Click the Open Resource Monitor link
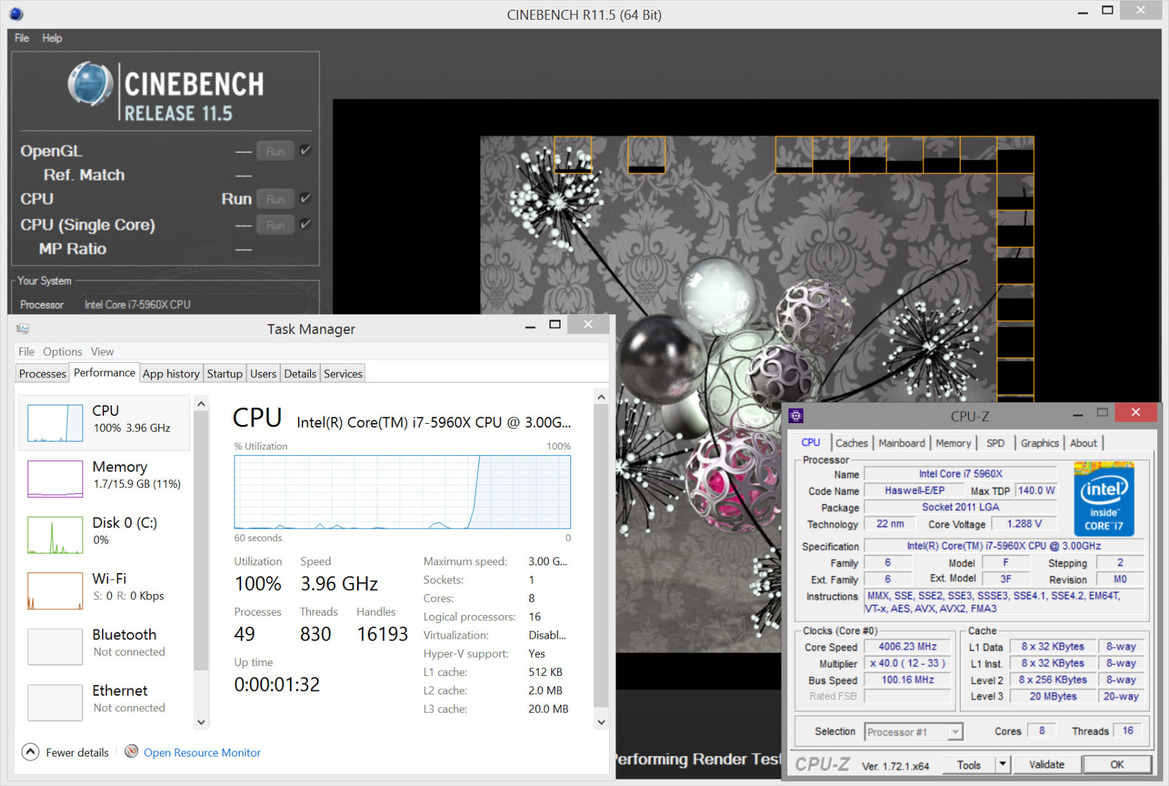The width and height of the screenshot is (1169, 786). click(x=202, y=752)
